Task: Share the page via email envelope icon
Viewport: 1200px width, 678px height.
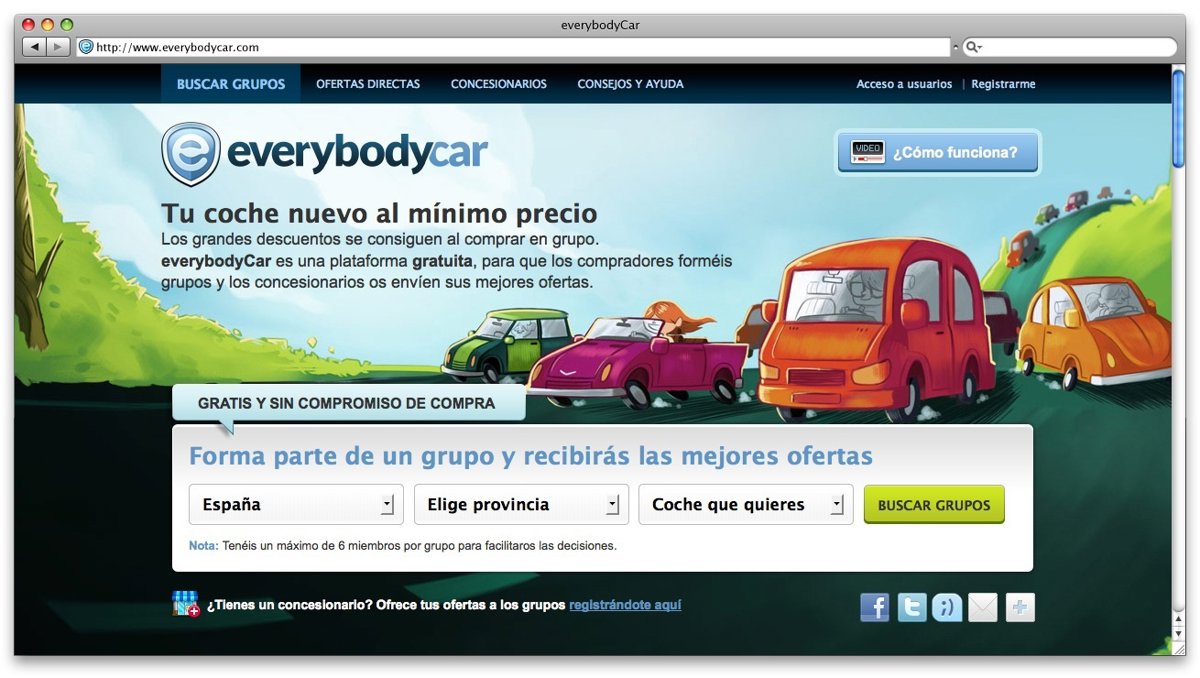Action: pyautogui.click(x=983, y=607)
